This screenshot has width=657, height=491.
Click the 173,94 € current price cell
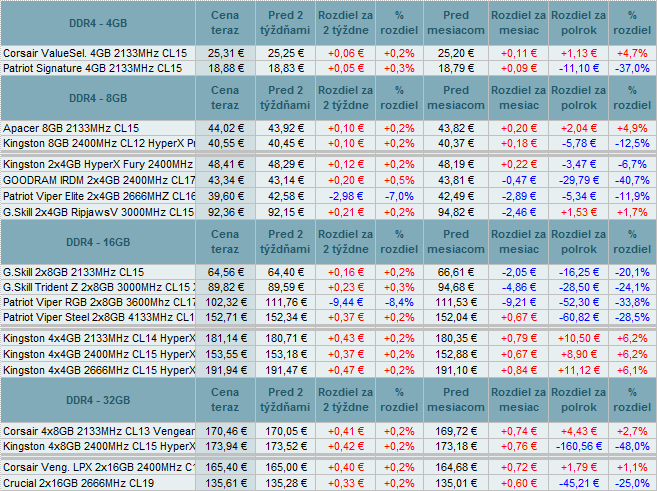tap(225, 446)
